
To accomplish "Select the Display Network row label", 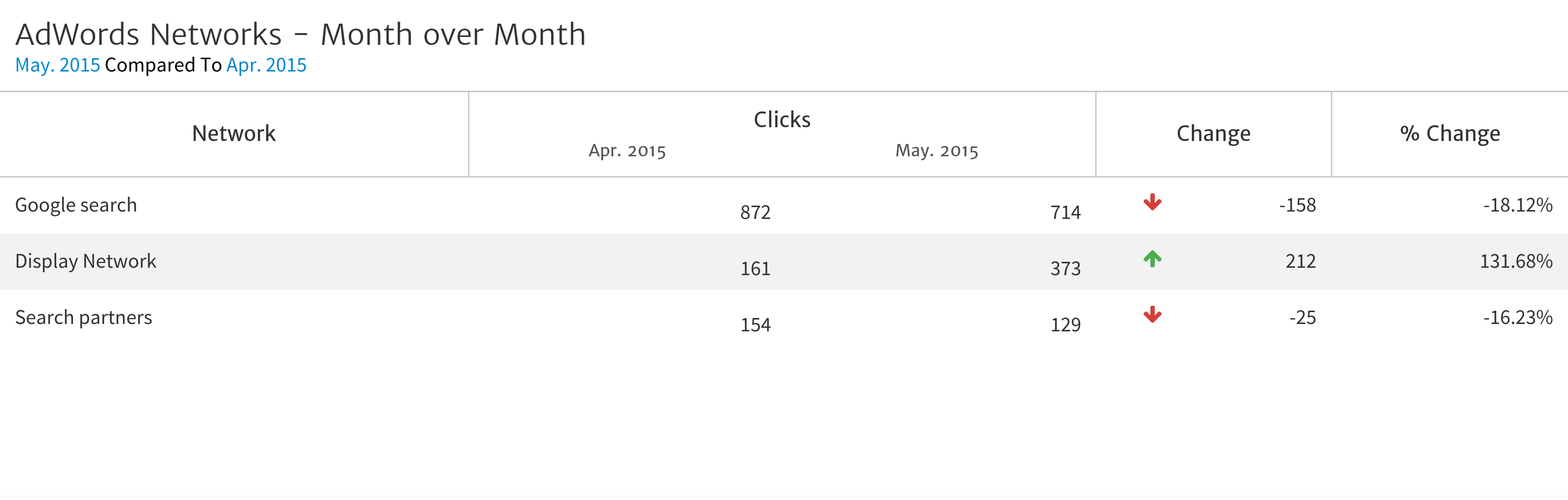I will [86, 261].
